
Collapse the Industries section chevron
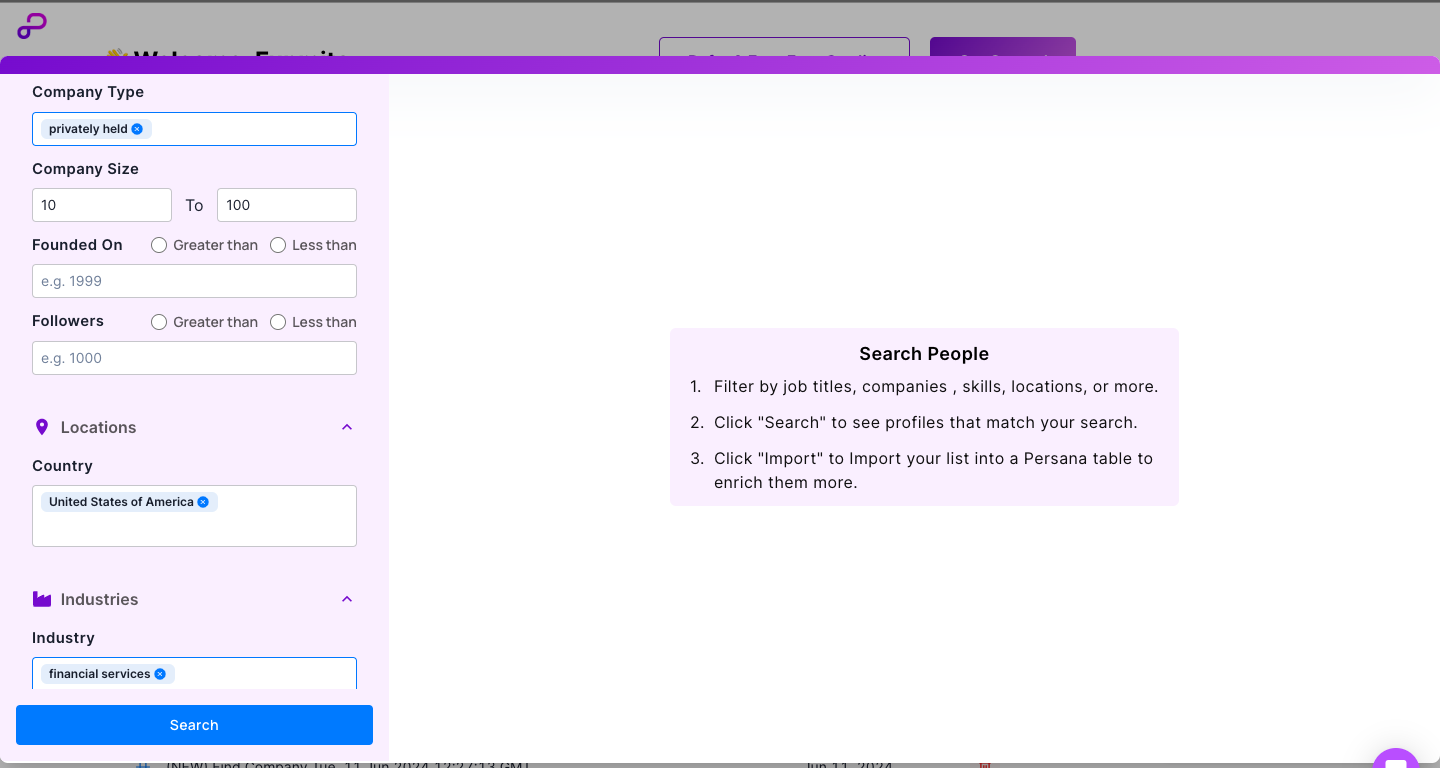click(x=347, y=599)
